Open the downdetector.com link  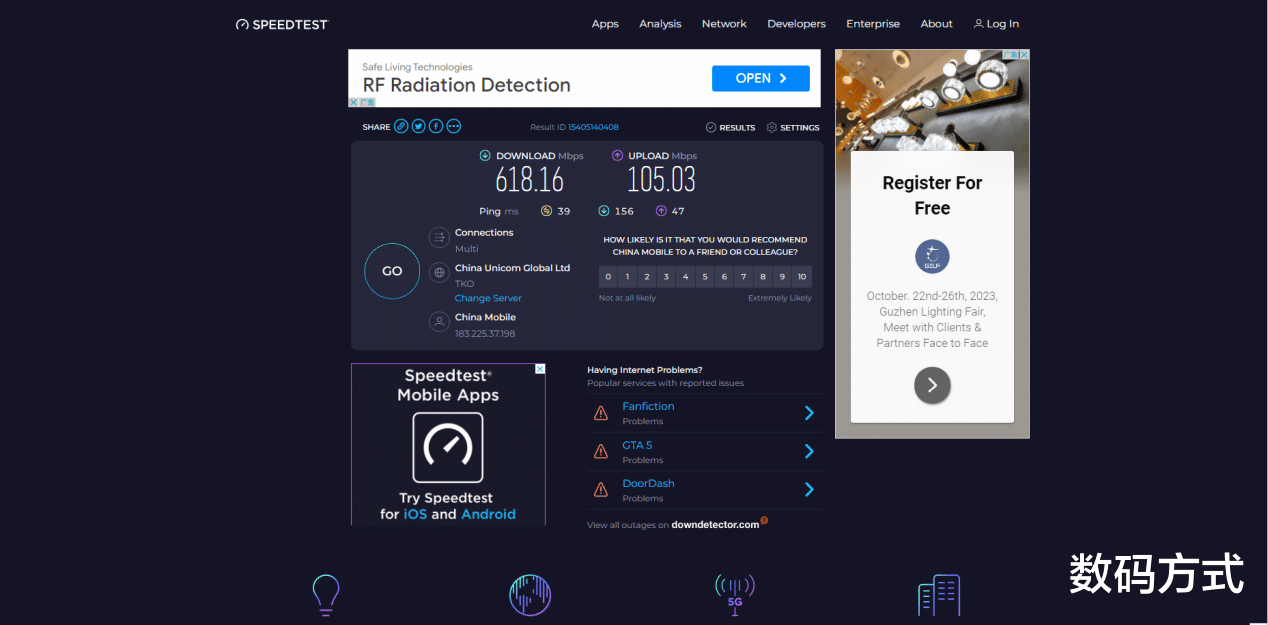click(x=715, y=524)
